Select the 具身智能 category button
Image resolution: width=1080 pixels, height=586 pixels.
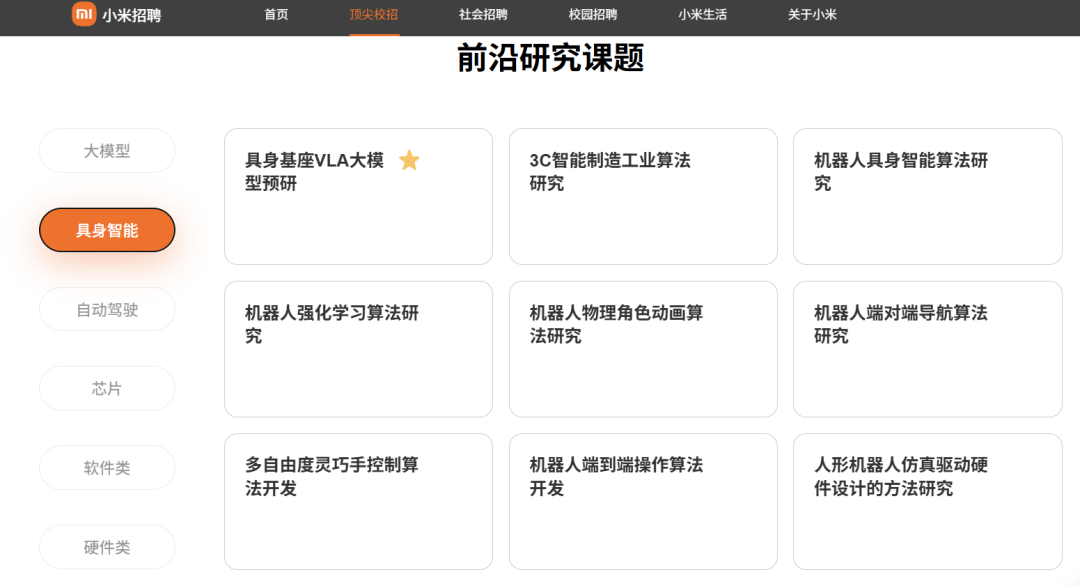coord(107,230)
